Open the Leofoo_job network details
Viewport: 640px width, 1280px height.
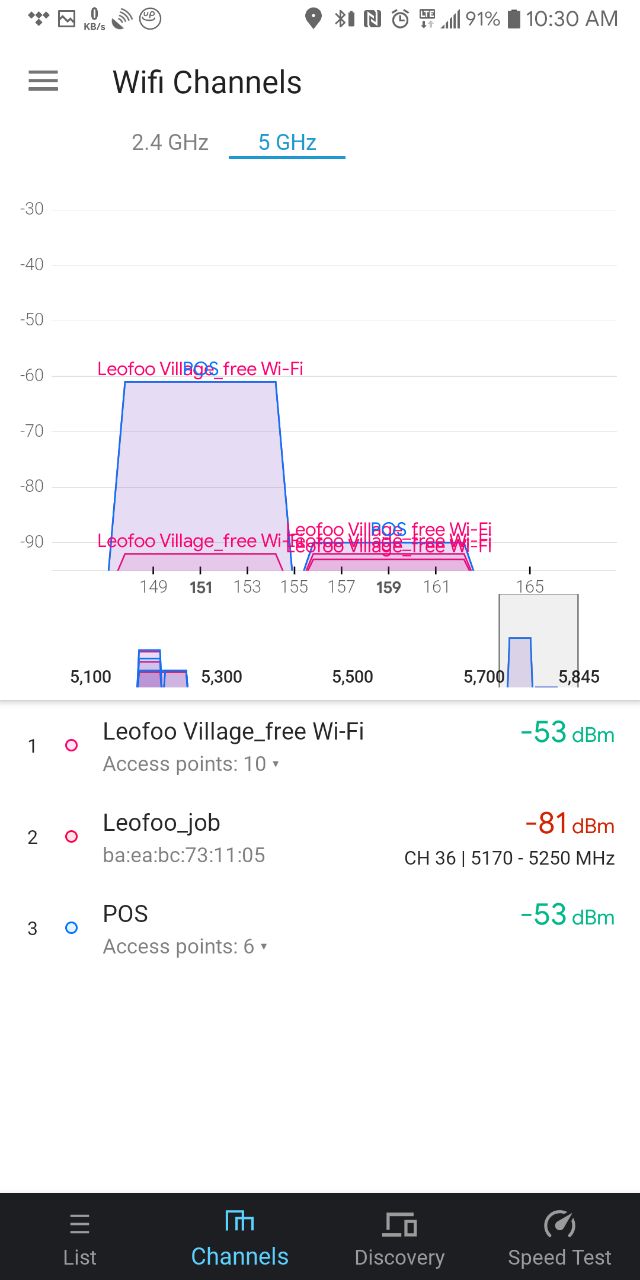point(320,838)
